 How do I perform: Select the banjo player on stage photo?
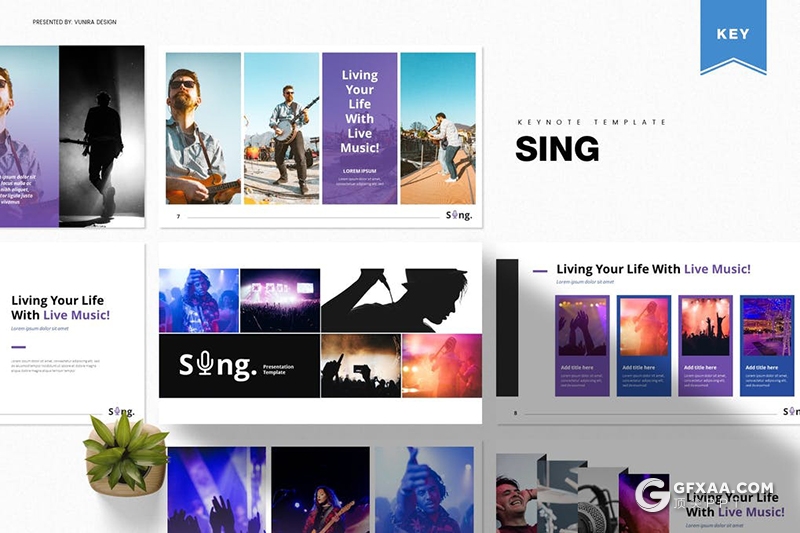(x=282, y=129)
